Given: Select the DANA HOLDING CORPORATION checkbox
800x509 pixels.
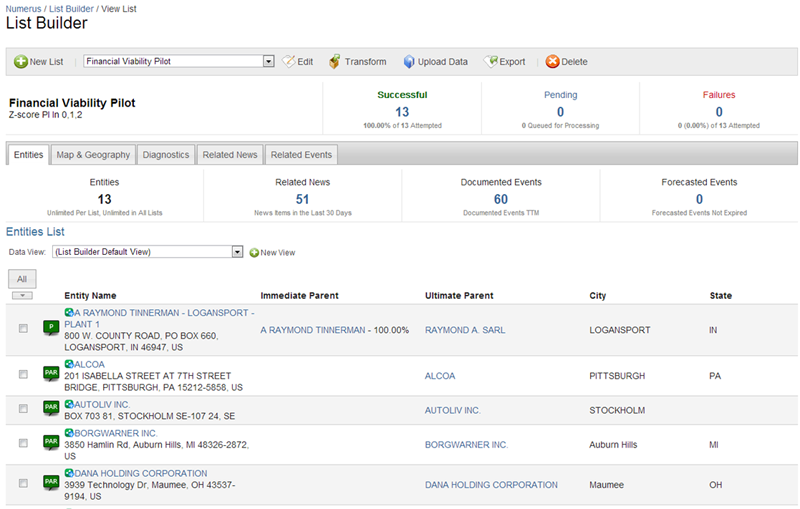Looking at the screenshot, I should 23,483.
